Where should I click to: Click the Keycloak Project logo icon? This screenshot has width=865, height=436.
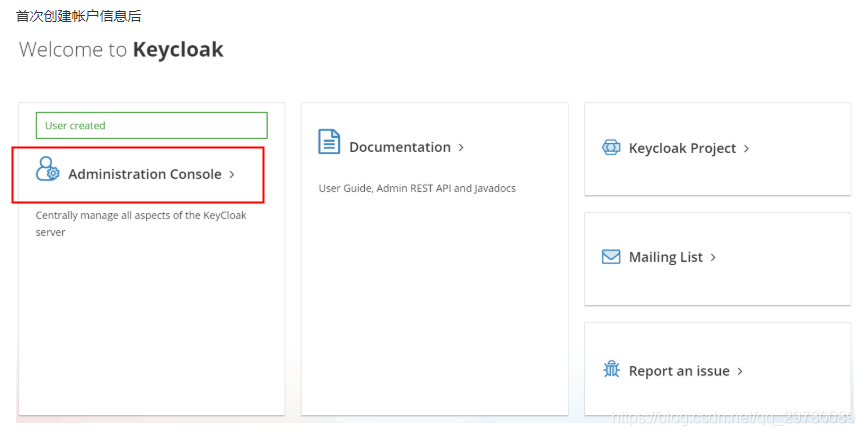click(x=611, y=148)
